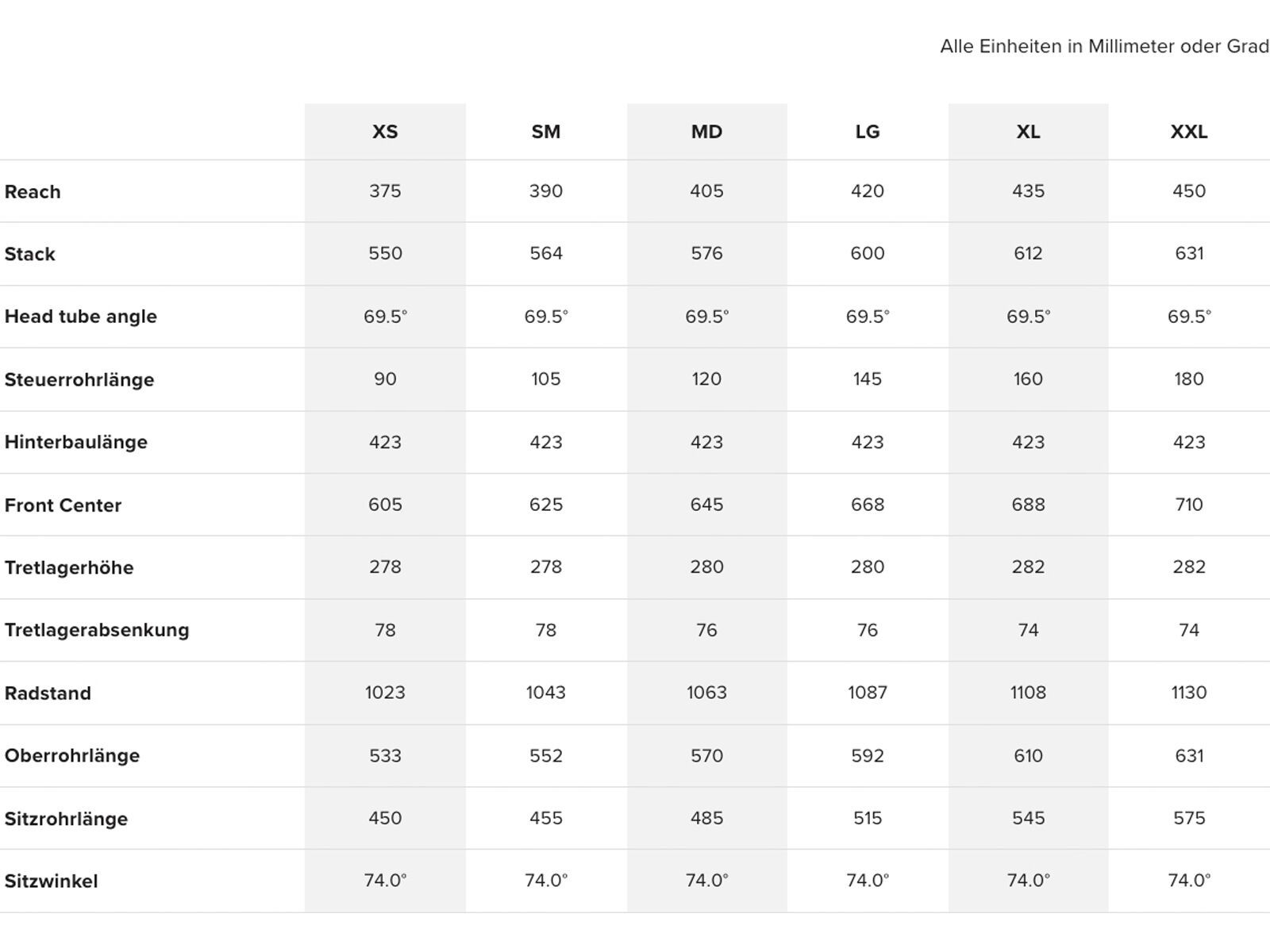Select the SM size column header
The height and width of the screenshot is (952, 1270).
546,132
